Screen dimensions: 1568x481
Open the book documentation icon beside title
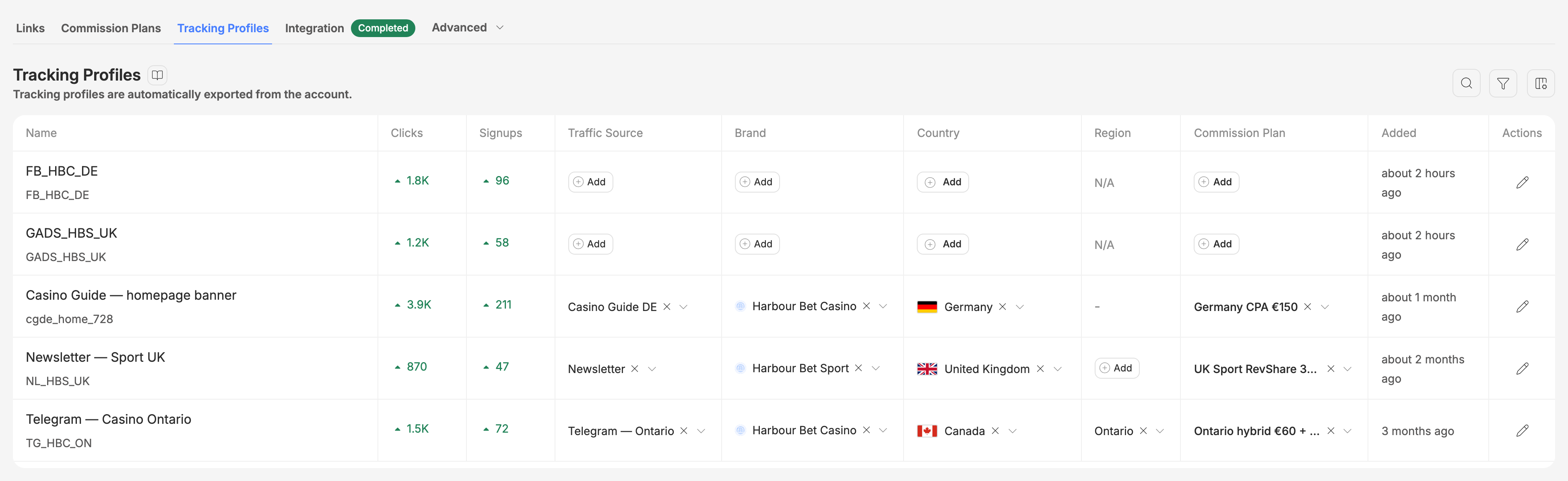157,75
